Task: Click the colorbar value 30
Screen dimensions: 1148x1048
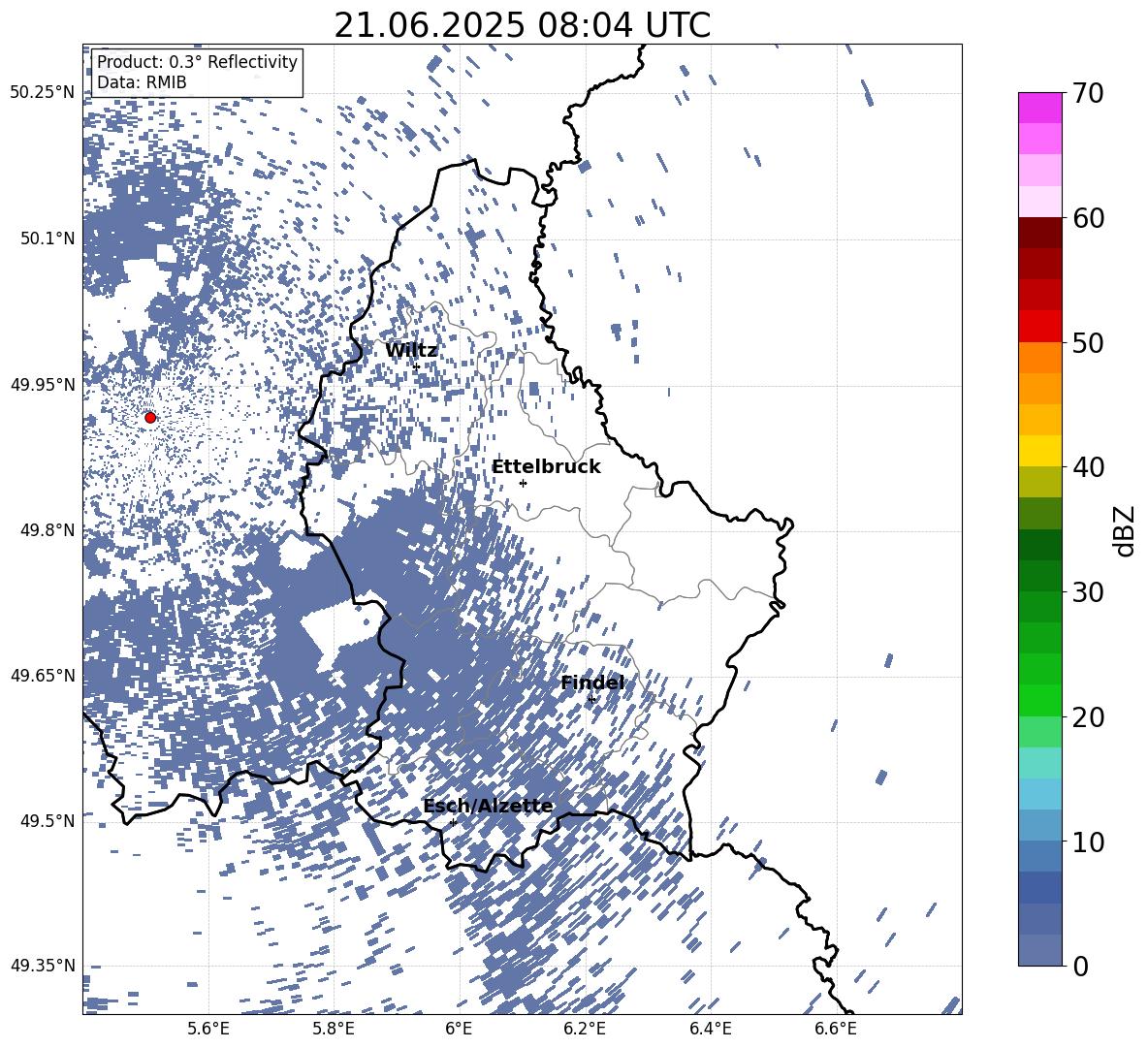Action: tap(1088, 592)
